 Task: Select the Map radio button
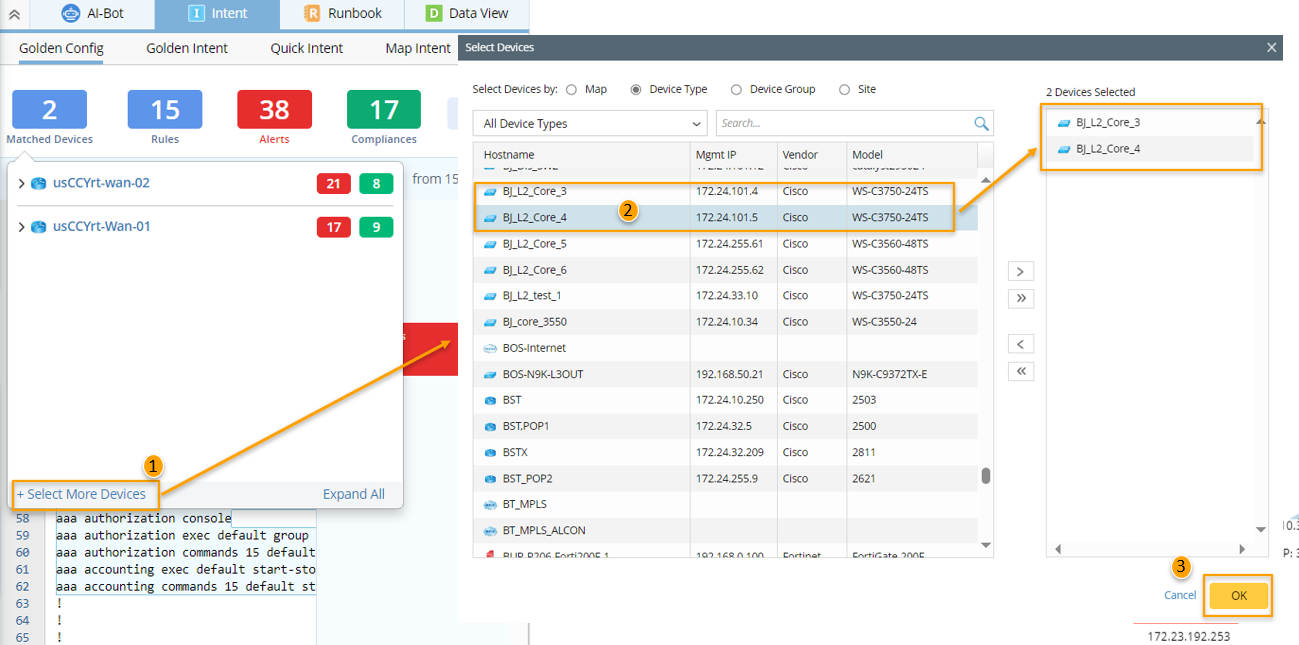pyautogui.click(x=572, y=89)
